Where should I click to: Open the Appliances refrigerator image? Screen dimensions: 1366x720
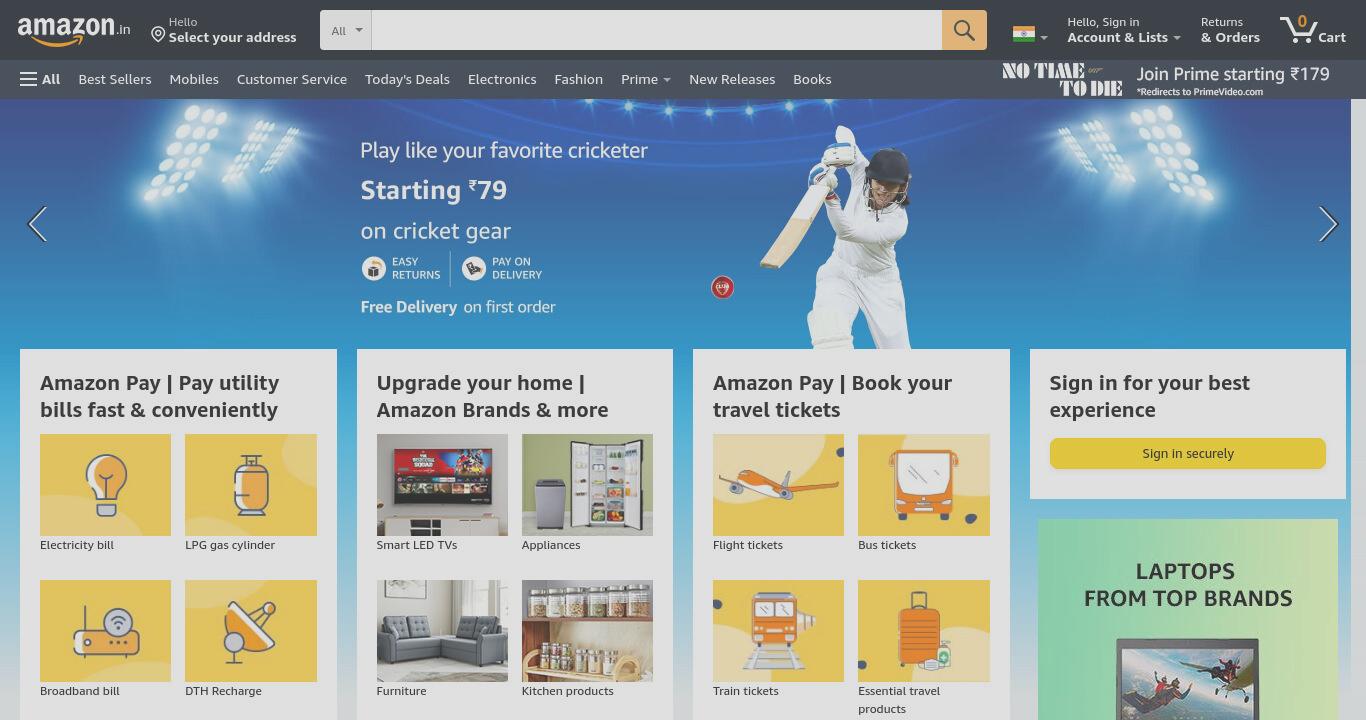click(x=587, y=485)
